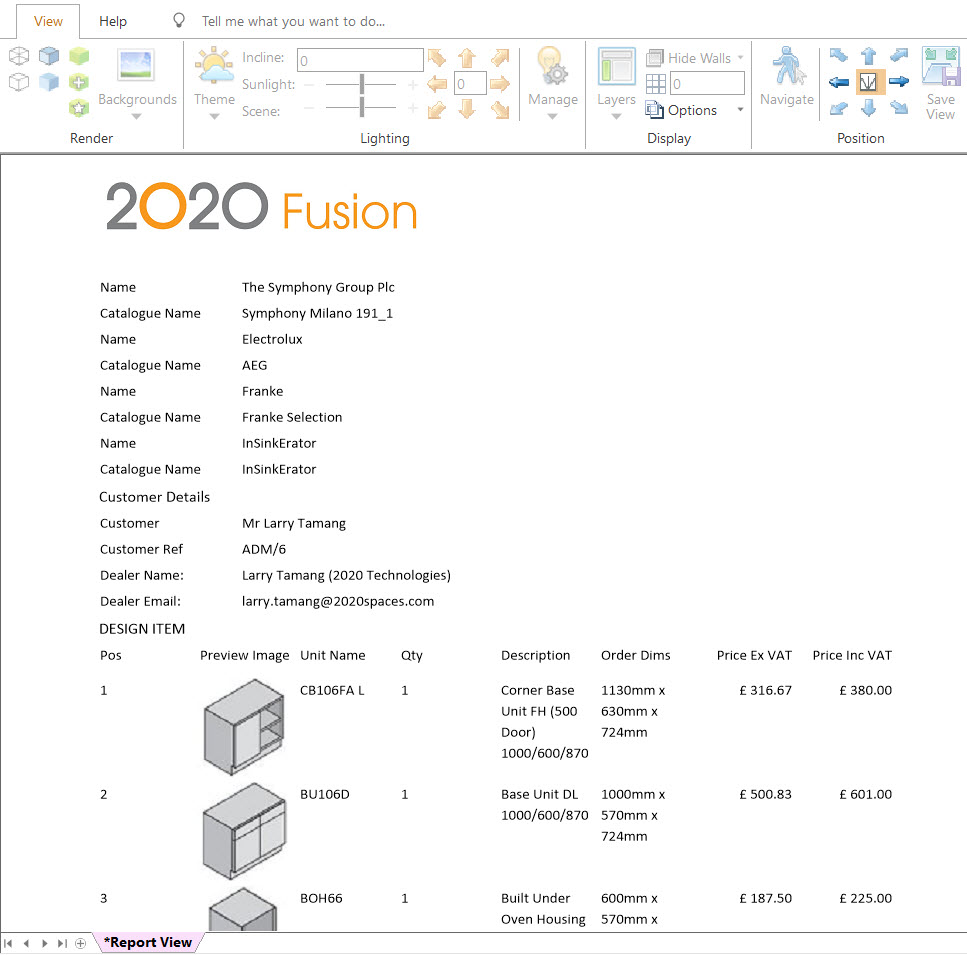The image size is (967, 955).
Task: Switch to the Help tab
Action: (x=113, y=21)
